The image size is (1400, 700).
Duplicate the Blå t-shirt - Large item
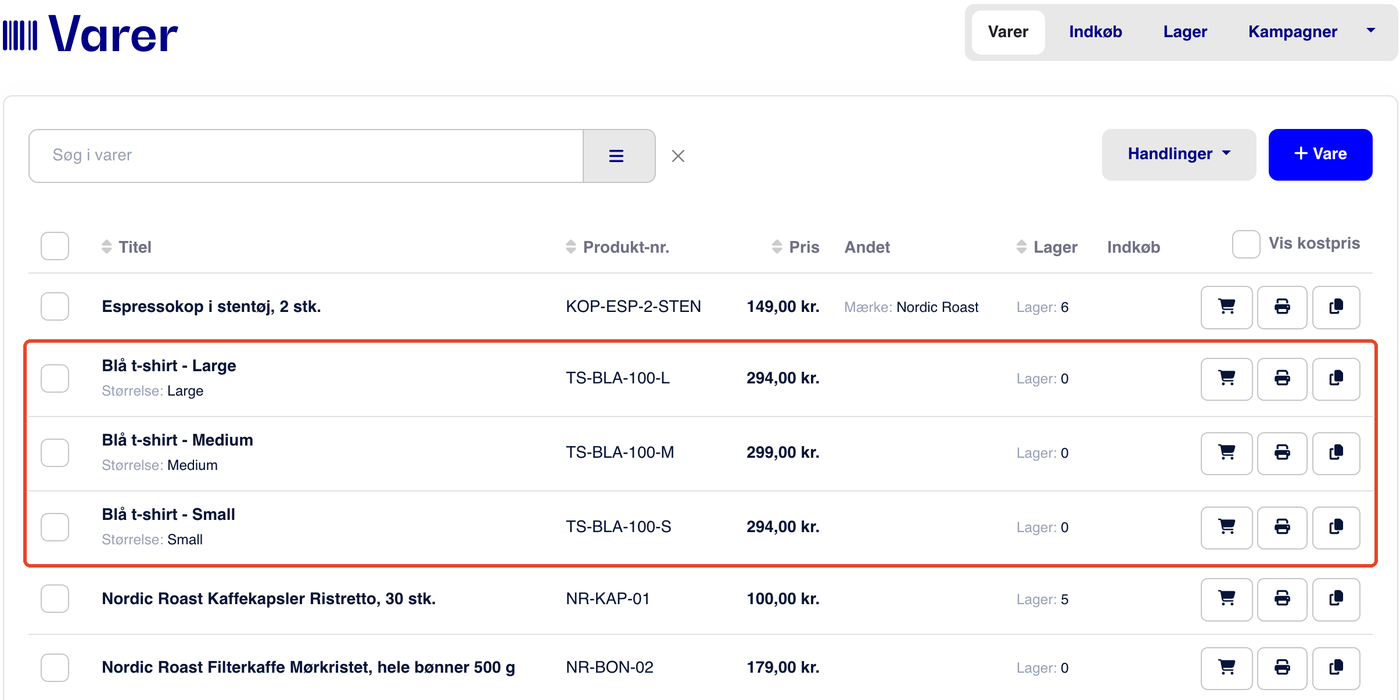(x=1336, y=379)
